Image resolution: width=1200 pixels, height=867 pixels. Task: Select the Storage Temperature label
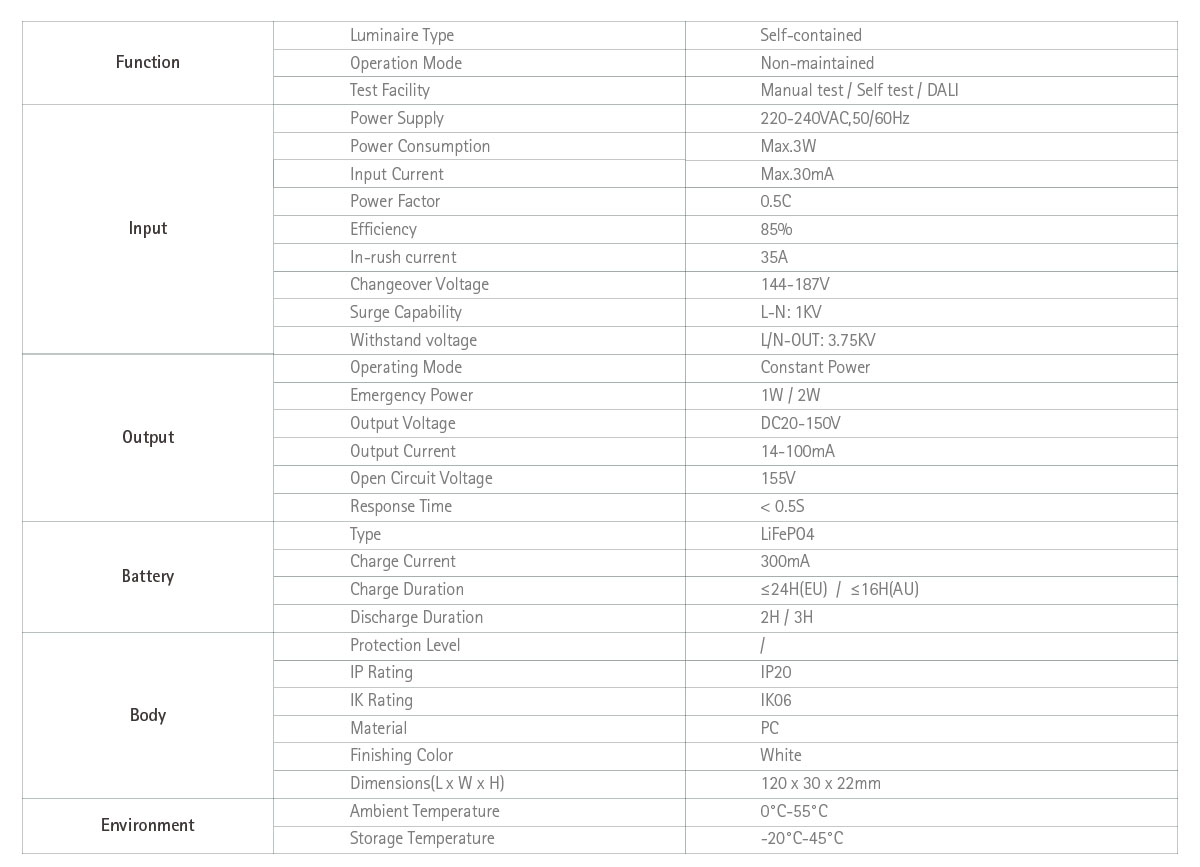[422, 838]
